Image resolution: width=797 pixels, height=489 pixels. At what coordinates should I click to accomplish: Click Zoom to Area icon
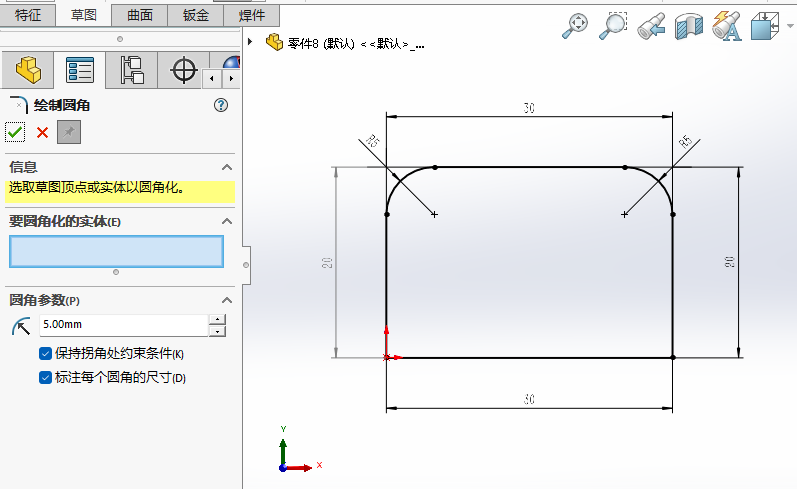[612, 25]
